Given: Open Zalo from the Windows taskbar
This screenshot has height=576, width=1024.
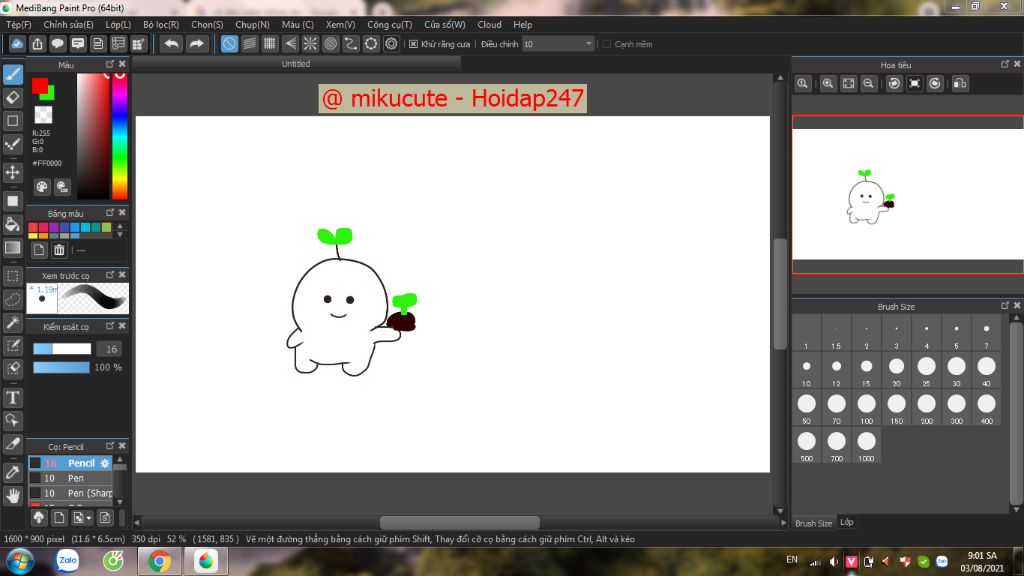Looking at the screenshot, I should coord(67,561).
